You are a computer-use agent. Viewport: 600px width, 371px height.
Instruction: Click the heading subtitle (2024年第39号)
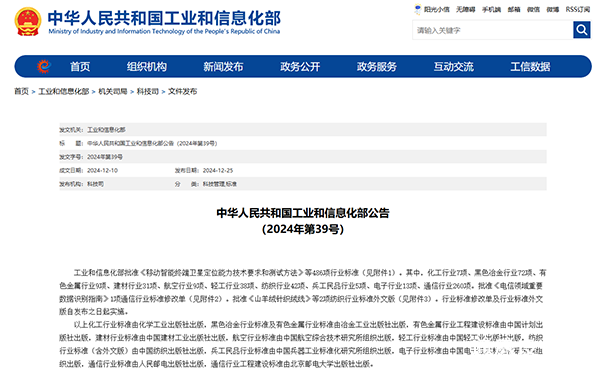coord(303,229)
